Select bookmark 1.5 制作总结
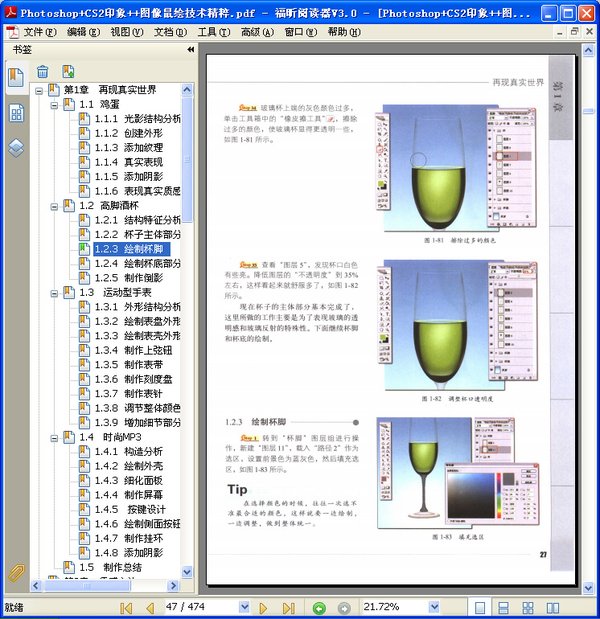This screenshot has height=619, width=600. point(111,567)
